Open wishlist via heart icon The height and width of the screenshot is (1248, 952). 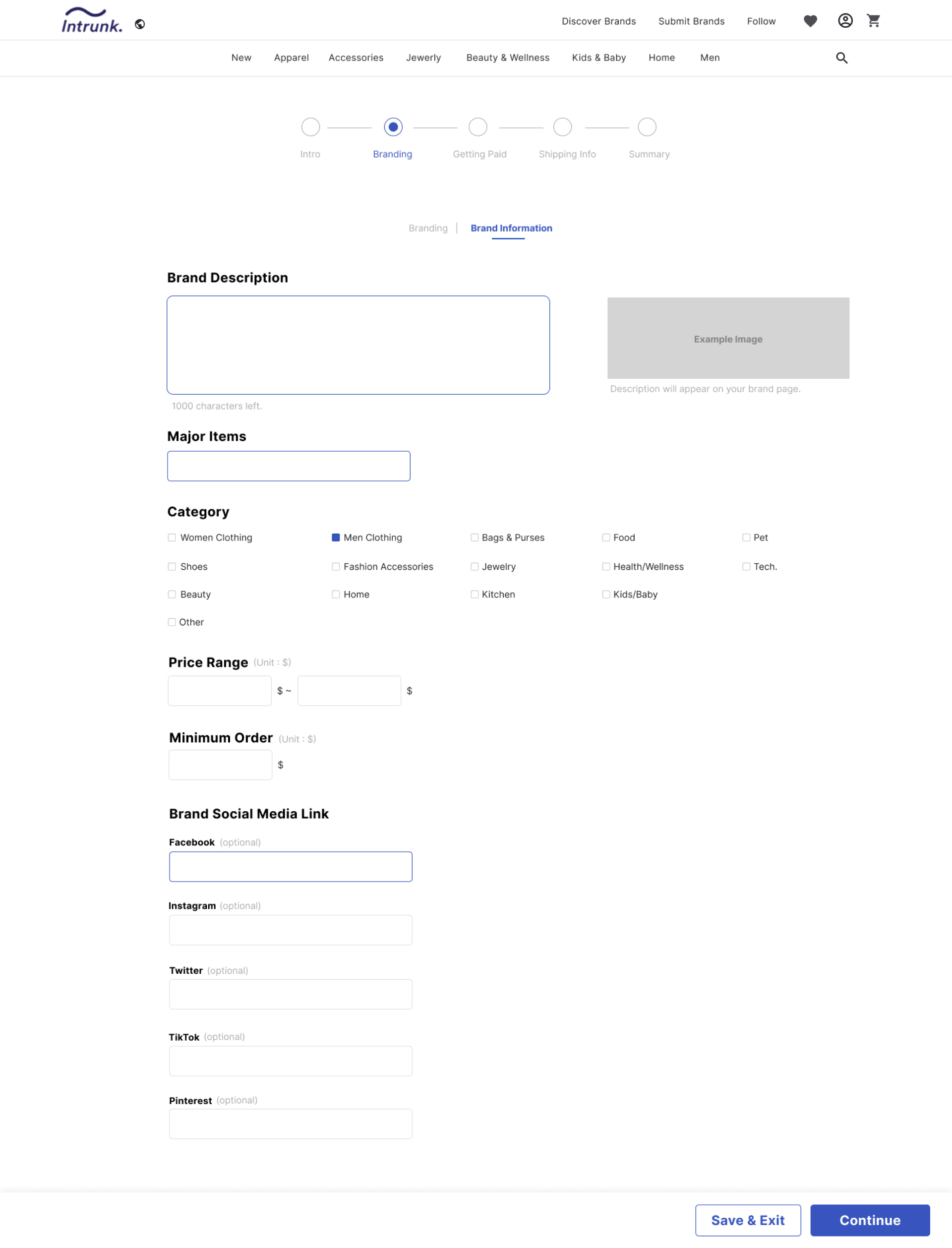click(x=810, y=21)
